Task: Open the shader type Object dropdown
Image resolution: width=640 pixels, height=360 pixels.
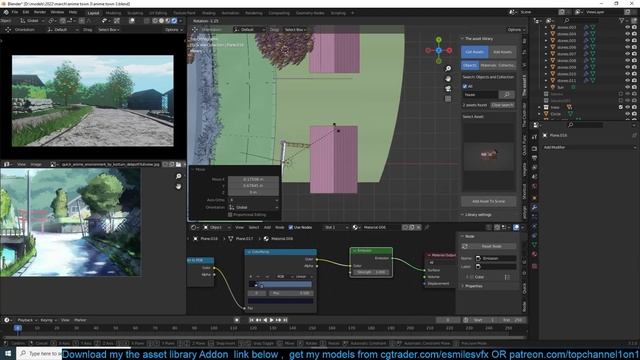Action: coord(216,227)
